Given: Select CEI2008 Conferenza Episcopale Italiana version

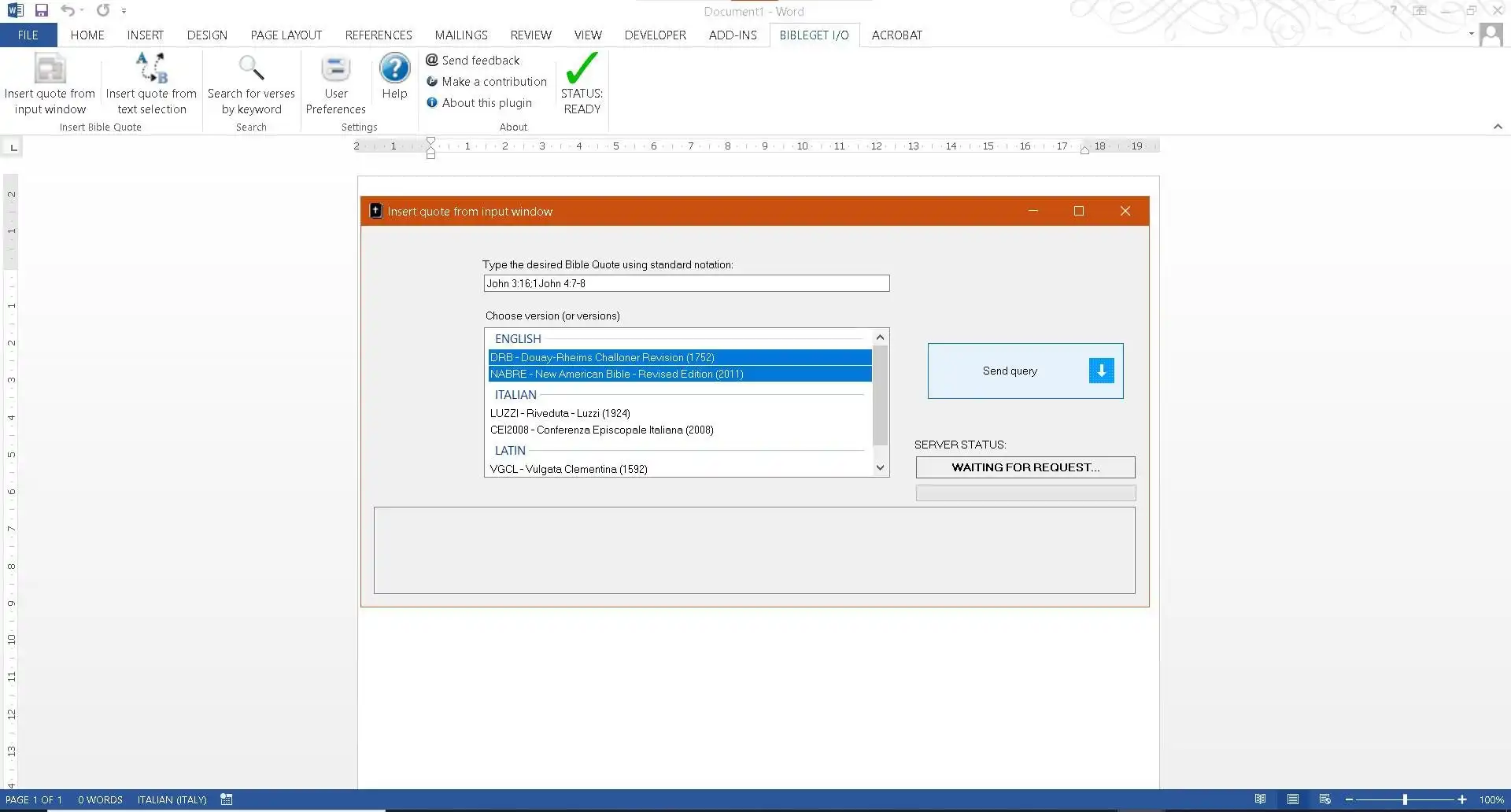Looking at the screenshot, I should click(680, 430).
